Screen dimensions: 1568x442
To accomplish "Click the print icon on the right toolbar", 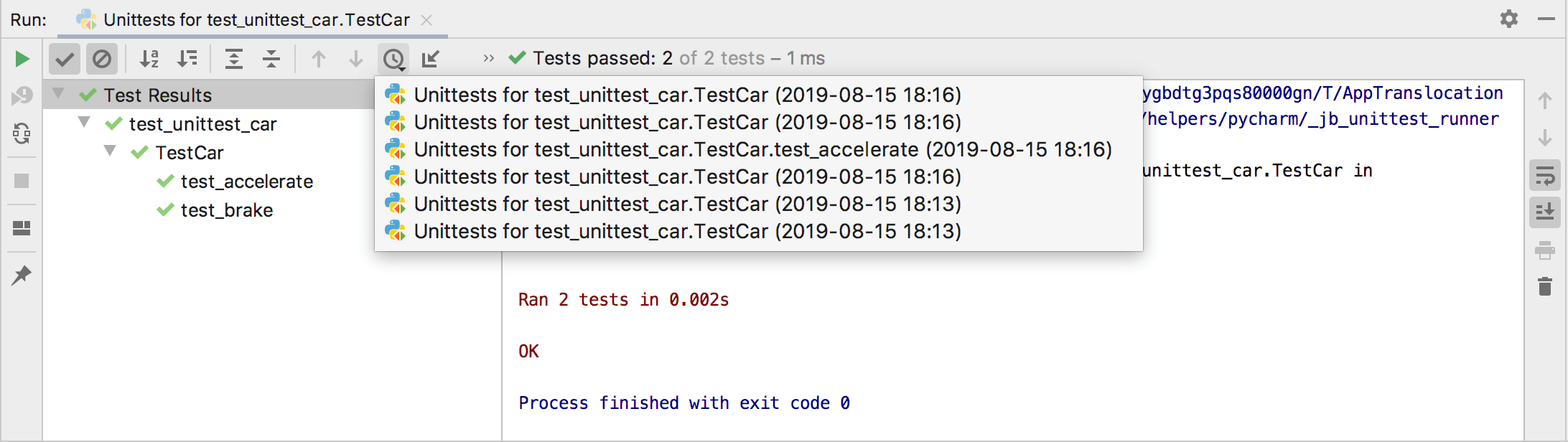I will [1545, 250].
